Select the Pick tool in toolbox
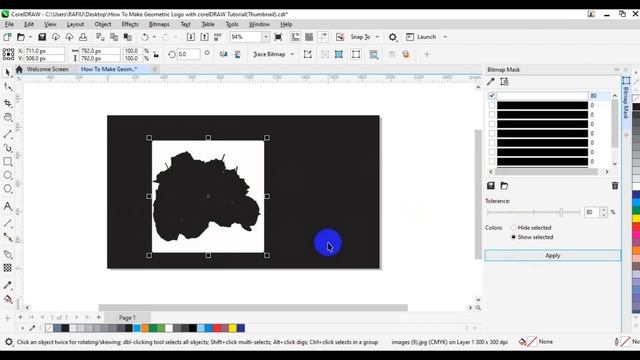Viewport: 640px width, 360px height. [7, 72]
